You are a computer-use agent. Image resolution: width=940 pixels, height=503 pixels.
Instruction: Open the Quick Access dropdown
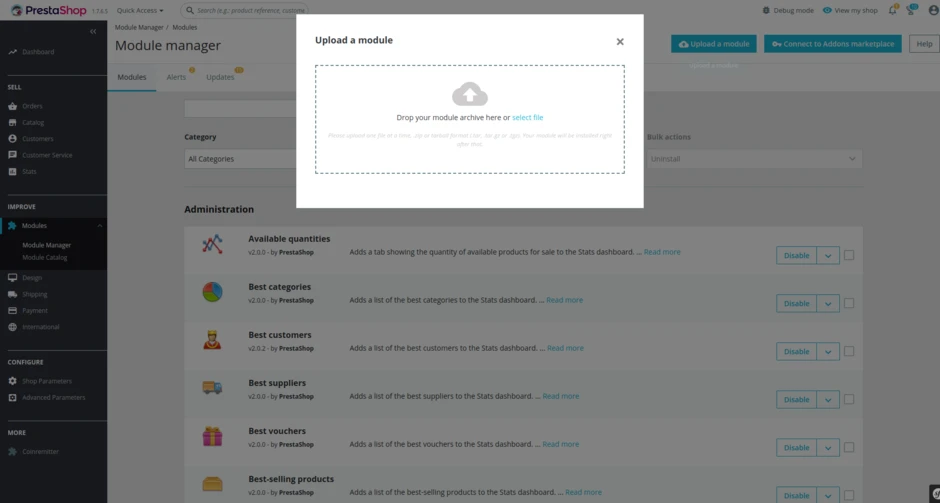(x=140, y=10)
